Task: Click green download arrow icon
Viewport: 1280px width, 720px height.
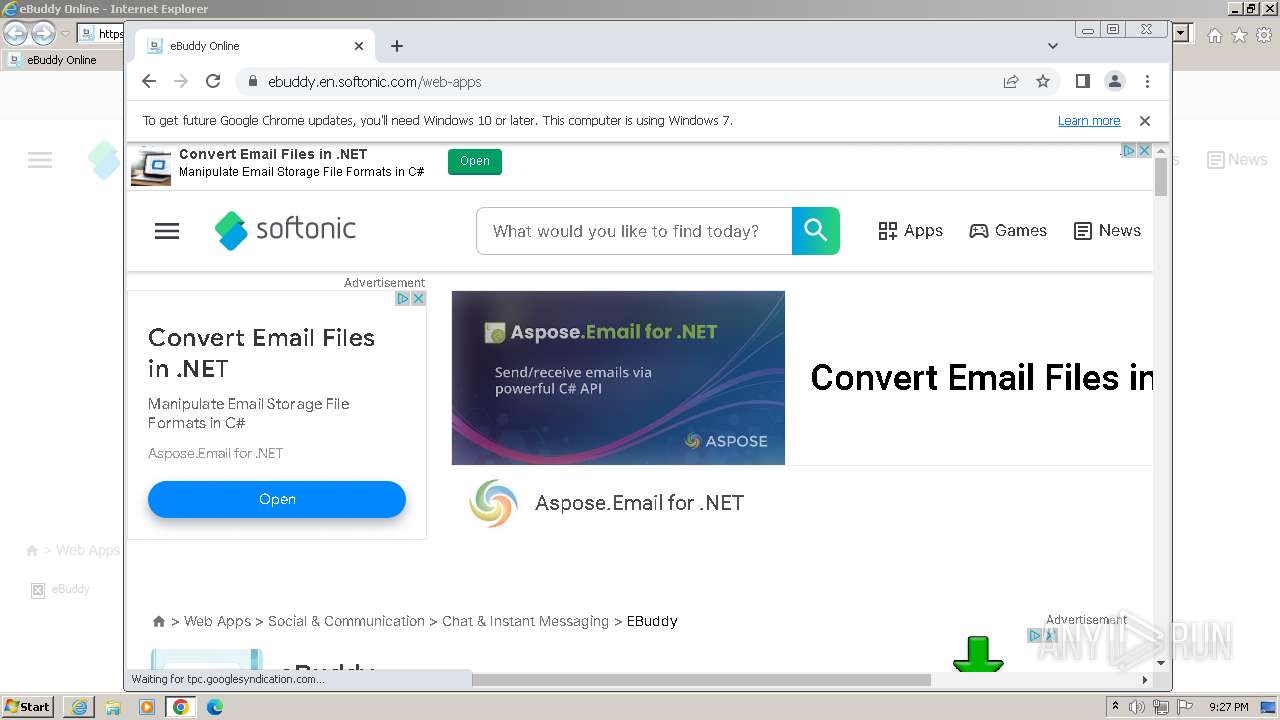Action: [978, 653]
